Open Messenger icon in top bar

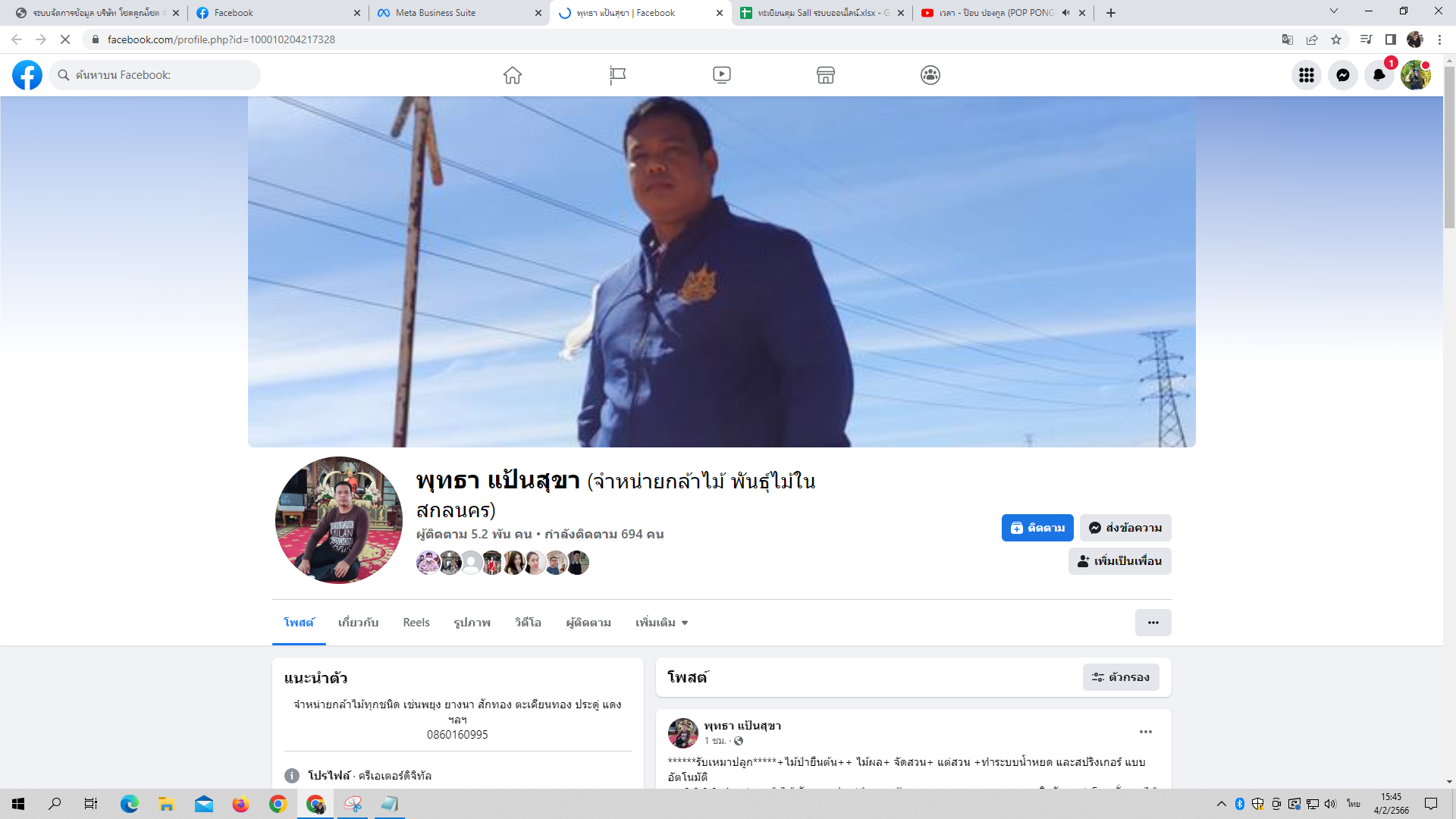point(1343,75)
